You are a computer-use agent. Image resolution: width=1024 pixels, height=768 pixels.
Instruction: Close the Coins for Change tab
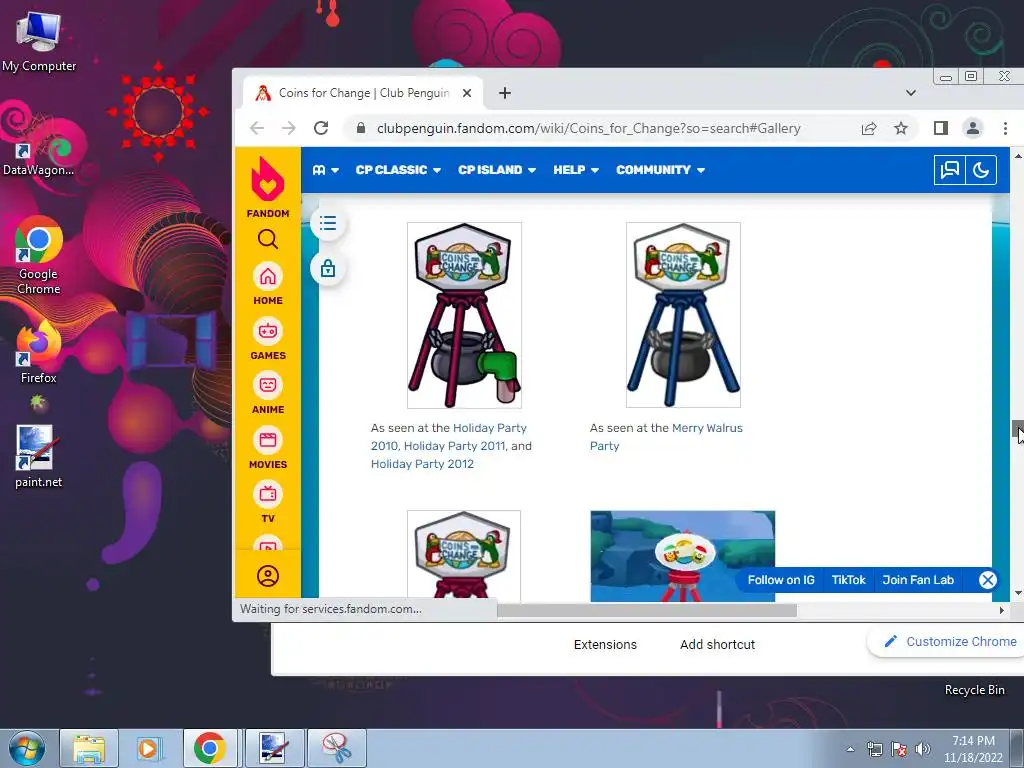point(467,93)
